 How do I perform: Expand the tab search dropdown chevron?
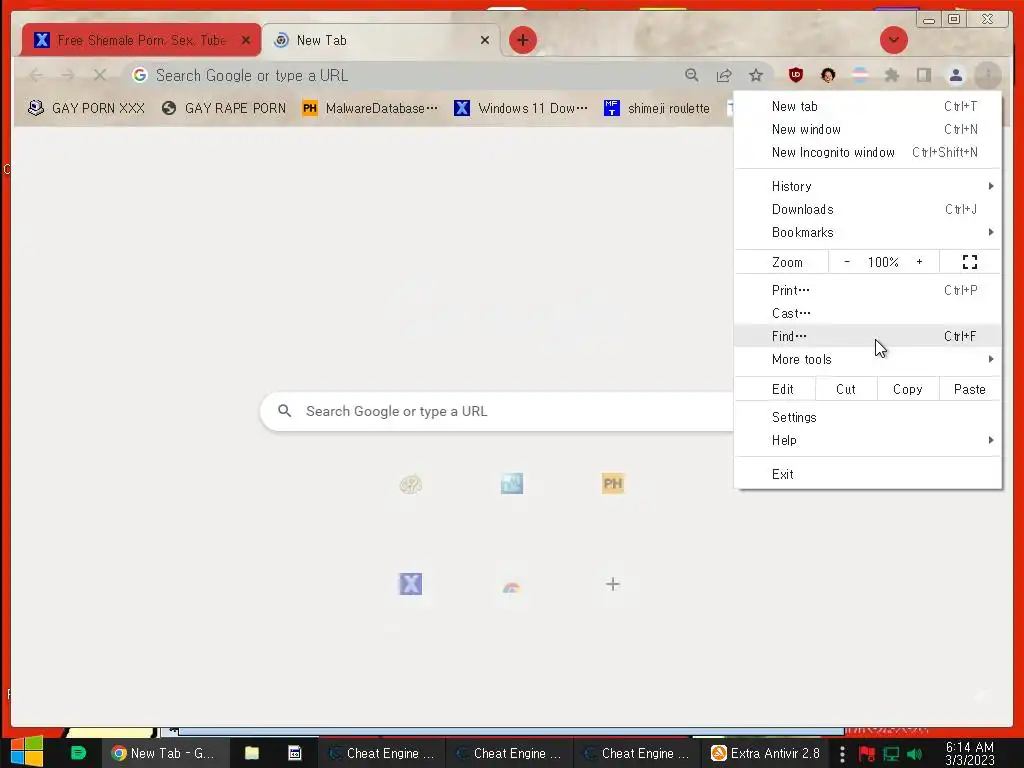click(893, 40)
